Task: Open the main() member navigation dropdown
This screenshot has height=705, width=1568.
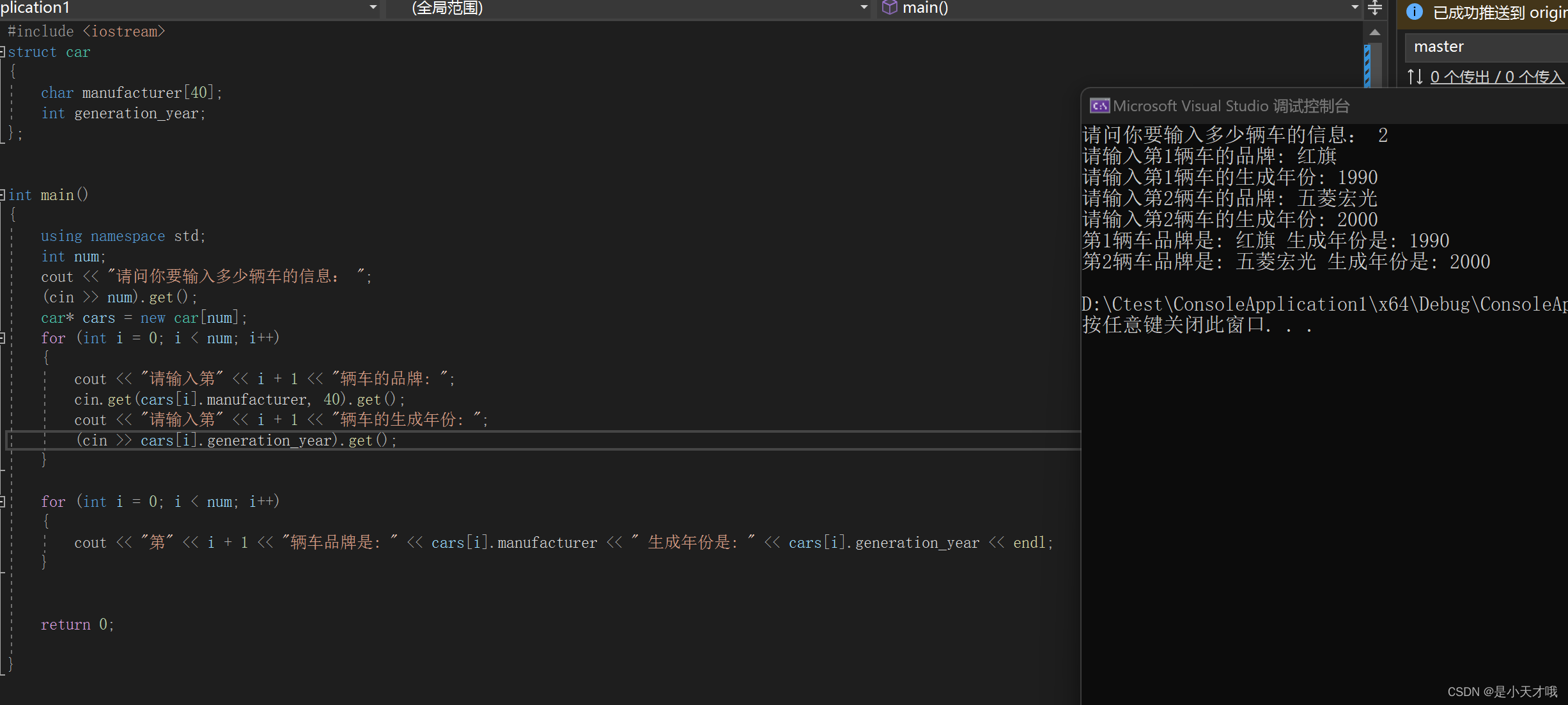Action: pos(1354,7)
